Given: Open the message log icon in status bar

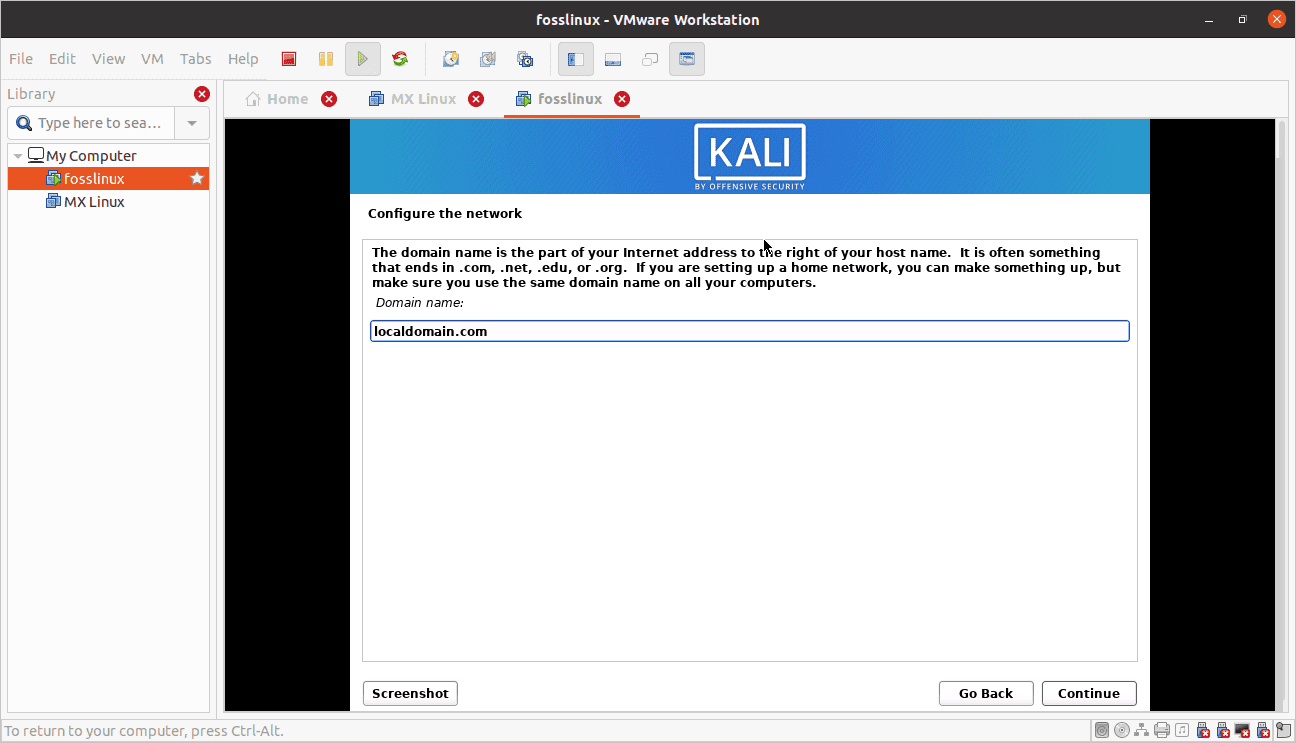Looking at the screenshot, I should coord(1283,730).
